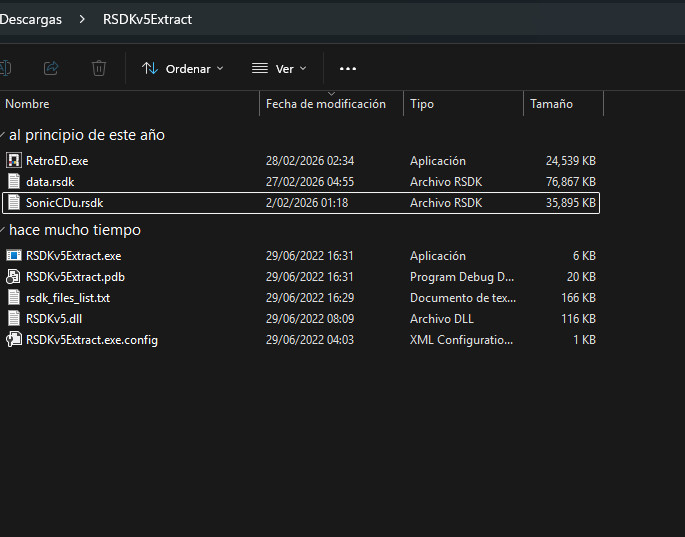
Task: Click the Delete trash can icon
Action: (99, 68)
